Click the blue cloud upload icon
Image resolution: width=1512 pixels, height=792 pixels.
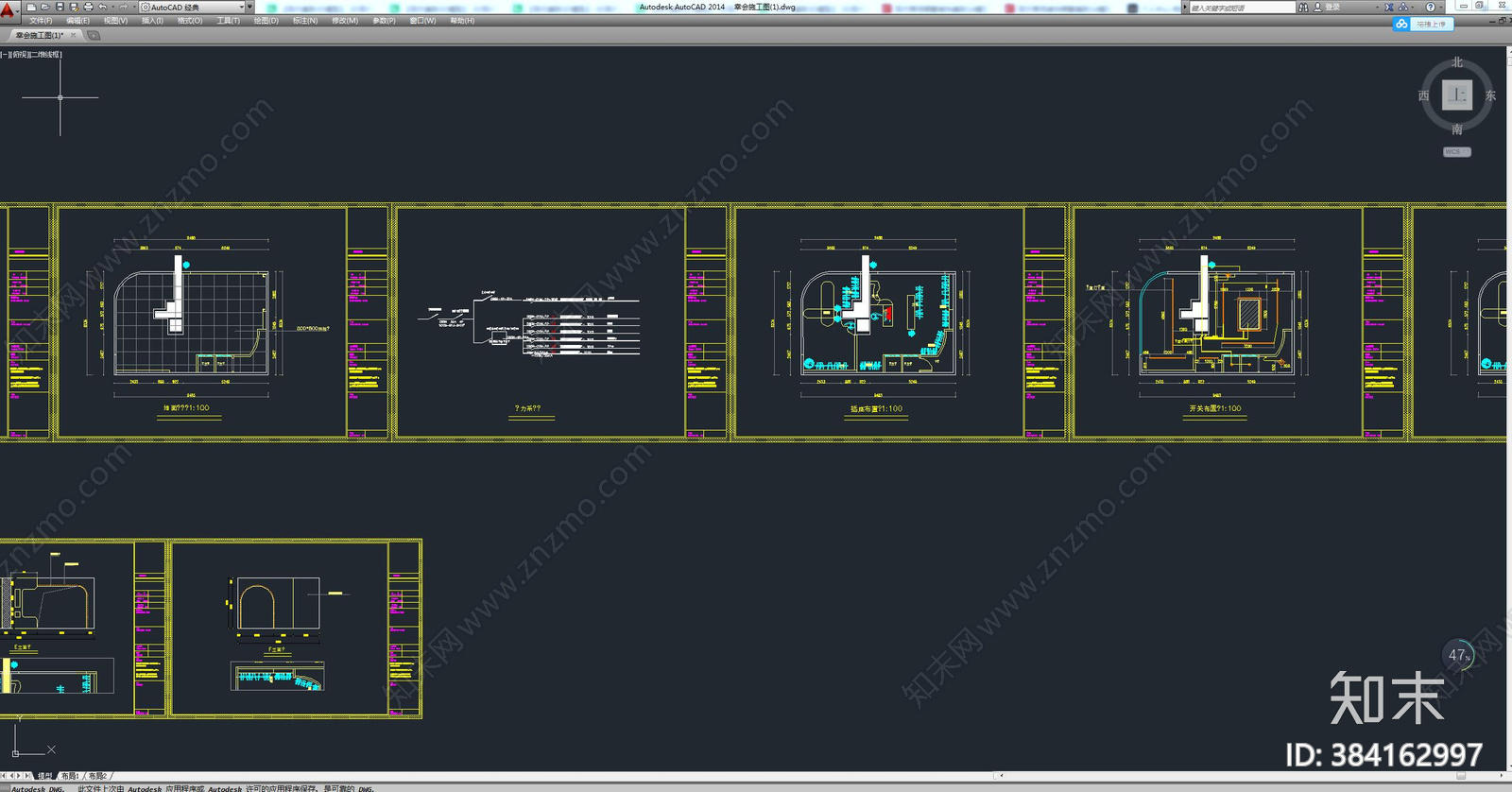tap(1400, 24)
